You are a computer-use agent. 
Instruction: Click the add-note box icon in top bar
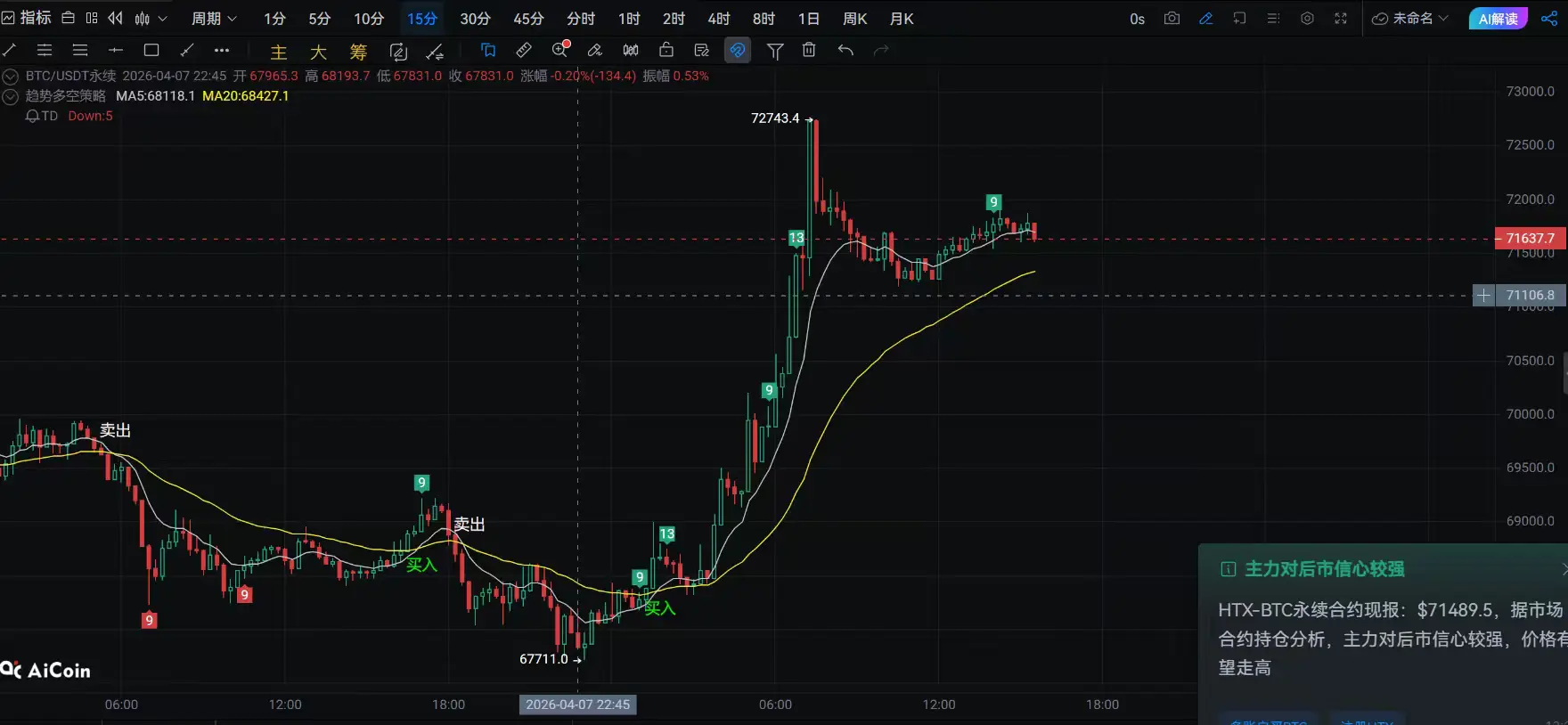tap(1239, 18)
